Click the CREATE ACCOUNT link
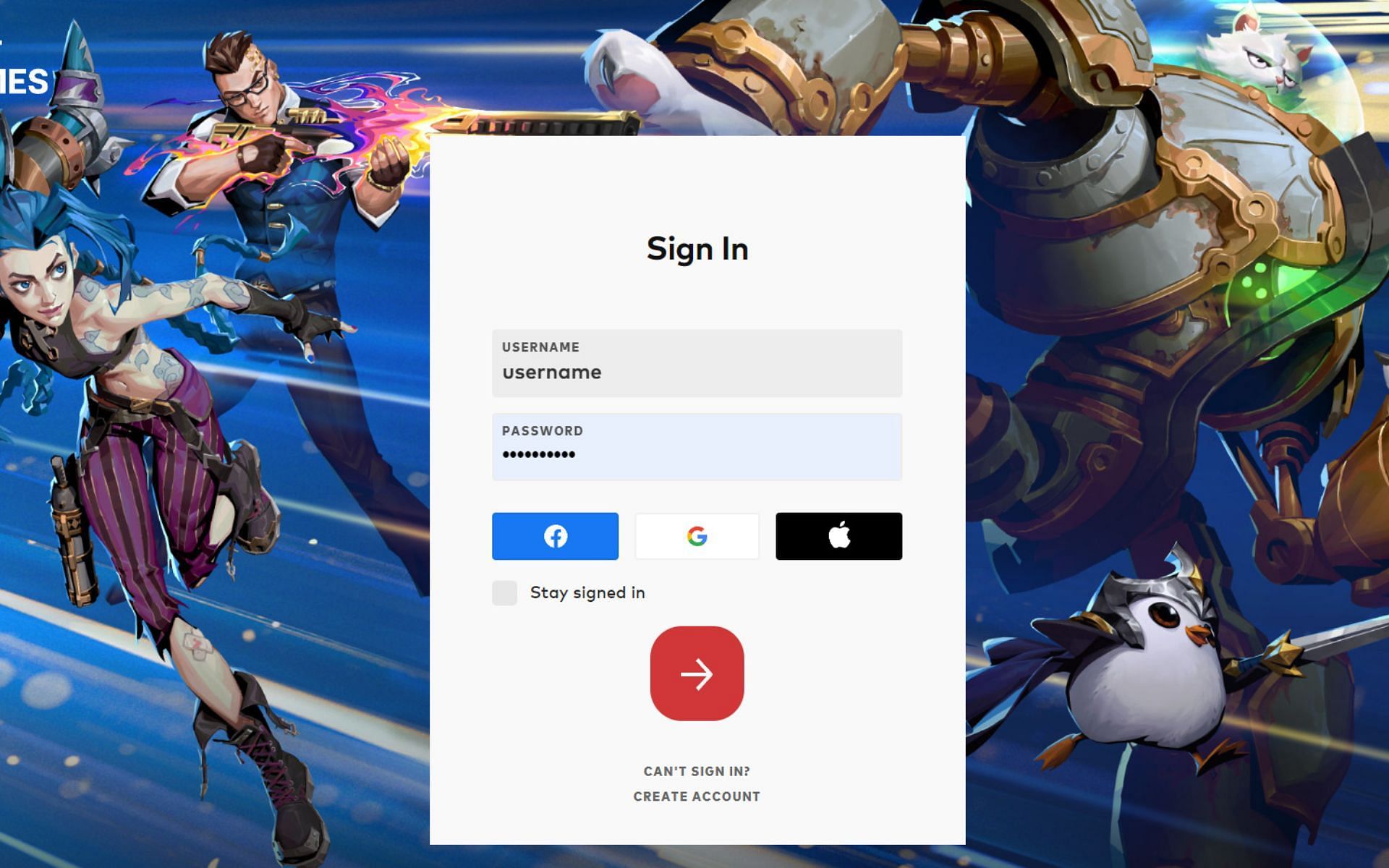Image resolution: width=1389 pixels, height=868 pixels. click(x=697, y=796)
